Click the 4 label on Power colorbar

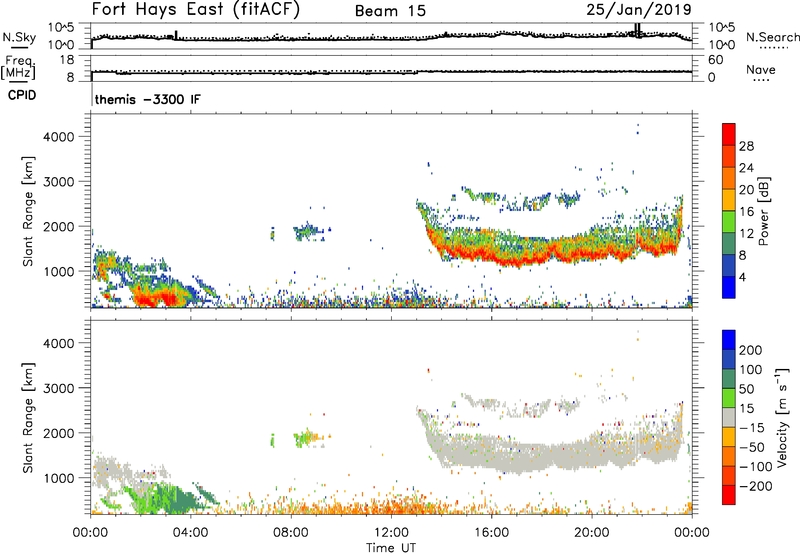tap(742, 277)
